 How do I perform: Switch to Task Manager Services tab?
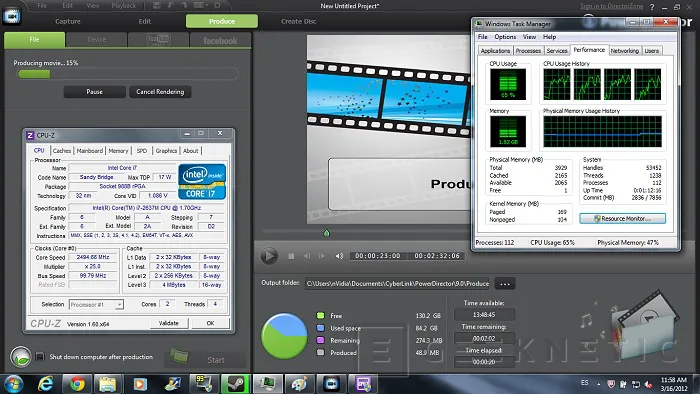click(x=557, y=51)
